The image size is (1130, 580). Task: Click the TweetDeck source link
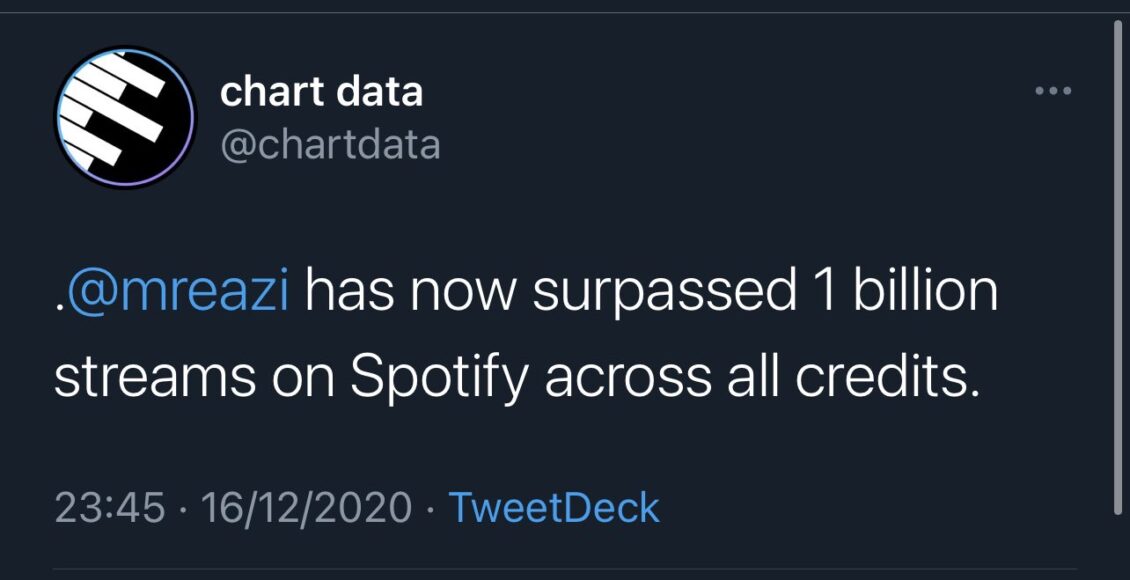[x=553, y=507]
